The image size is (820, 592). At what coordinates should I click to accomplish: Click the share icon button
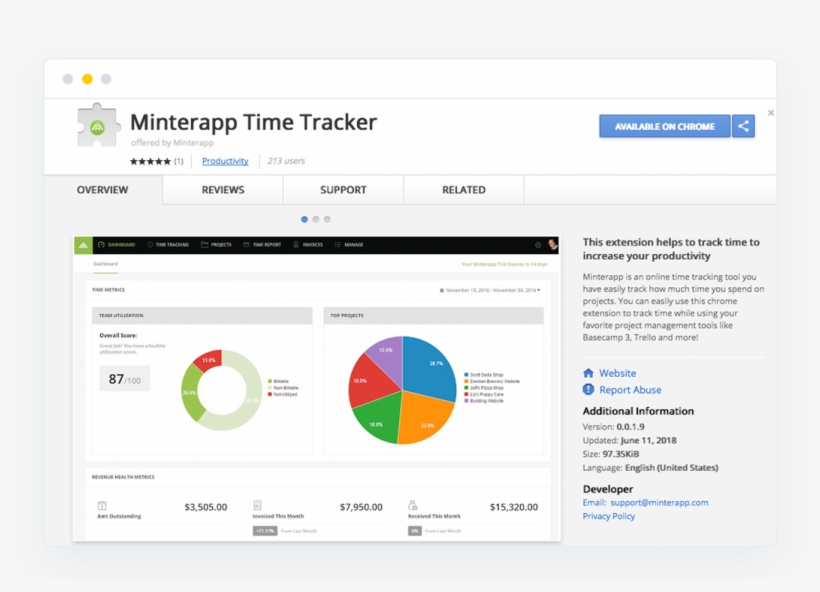point(743,126)
